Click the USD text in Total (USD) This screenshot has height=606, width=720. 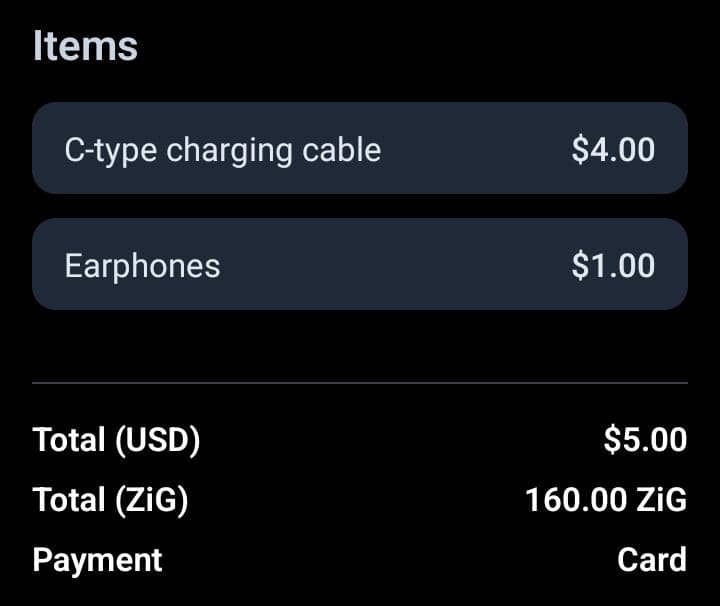click(x=158, y=440)
